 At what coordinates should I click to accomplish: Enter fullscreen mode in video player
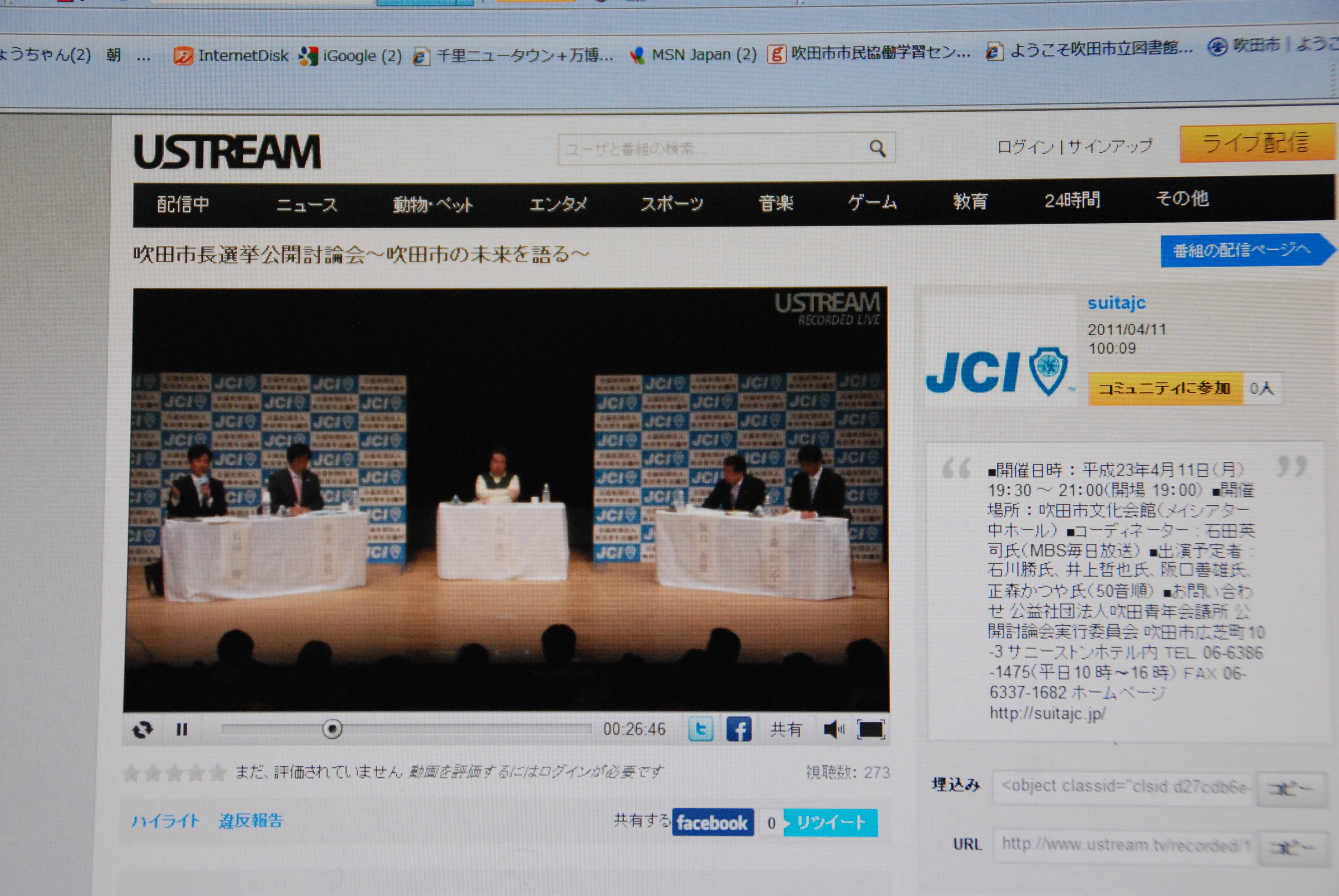(871, 729)
